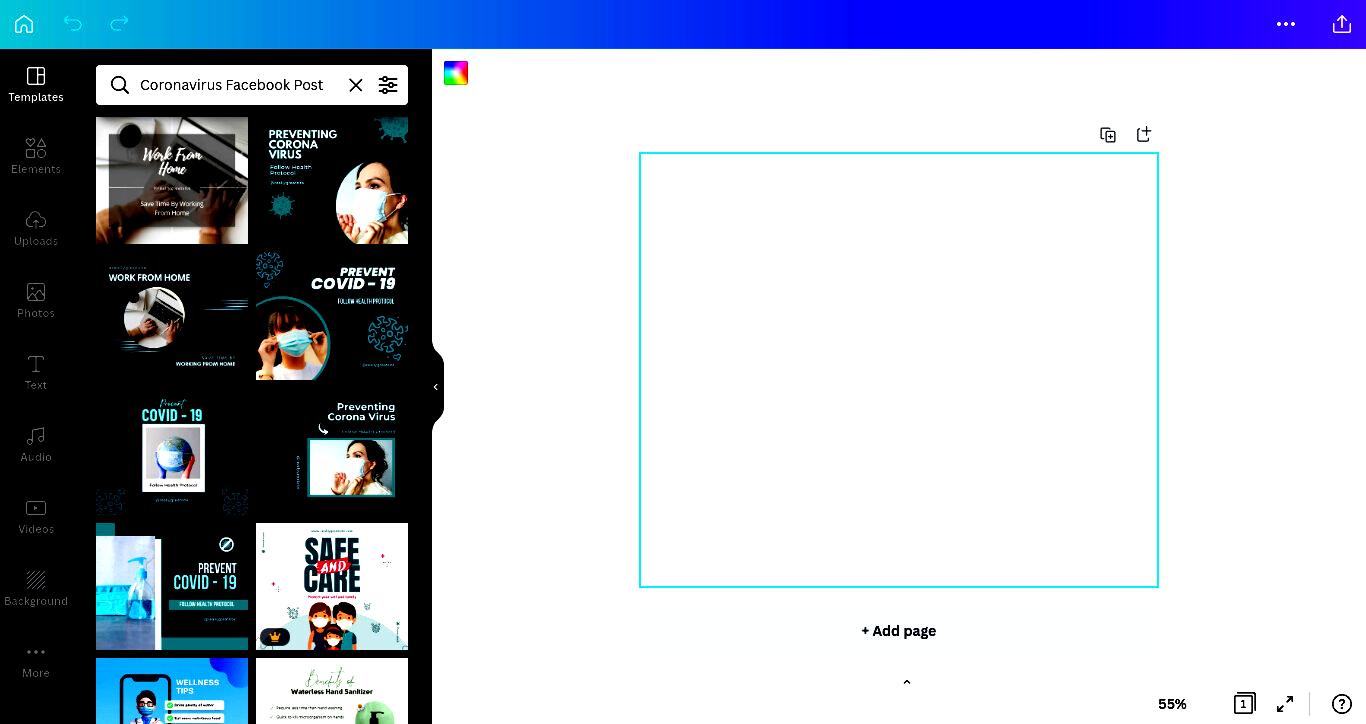Clear the search query
The height and width of the screenshot is (724, 1366).
click(x=355, y=85)
